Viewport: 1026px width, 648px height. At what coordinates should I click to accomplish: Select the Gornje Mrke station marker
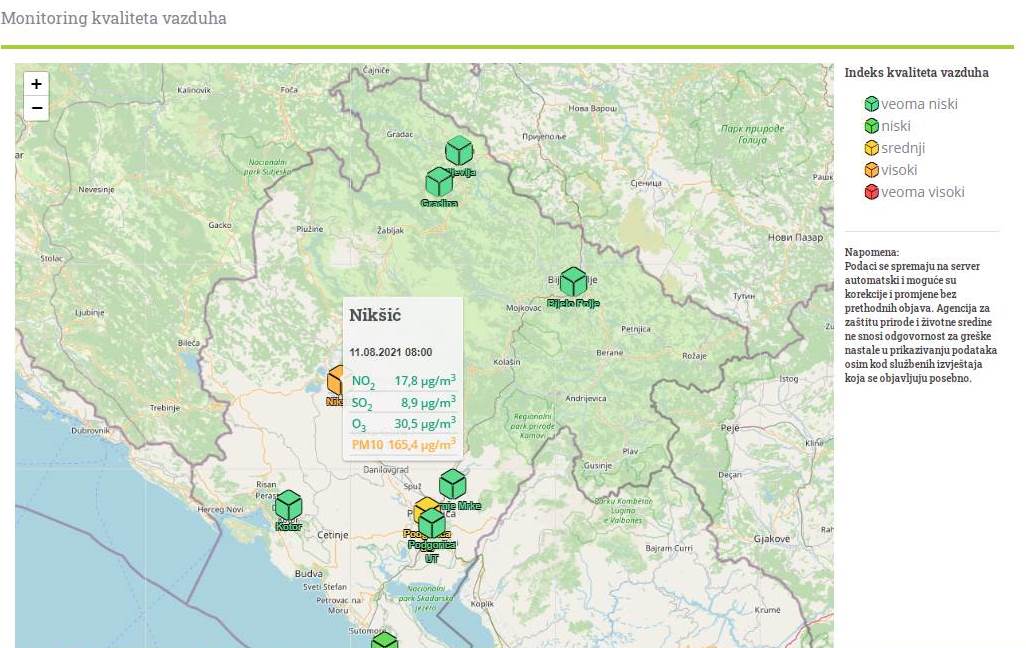pos(452,484)
